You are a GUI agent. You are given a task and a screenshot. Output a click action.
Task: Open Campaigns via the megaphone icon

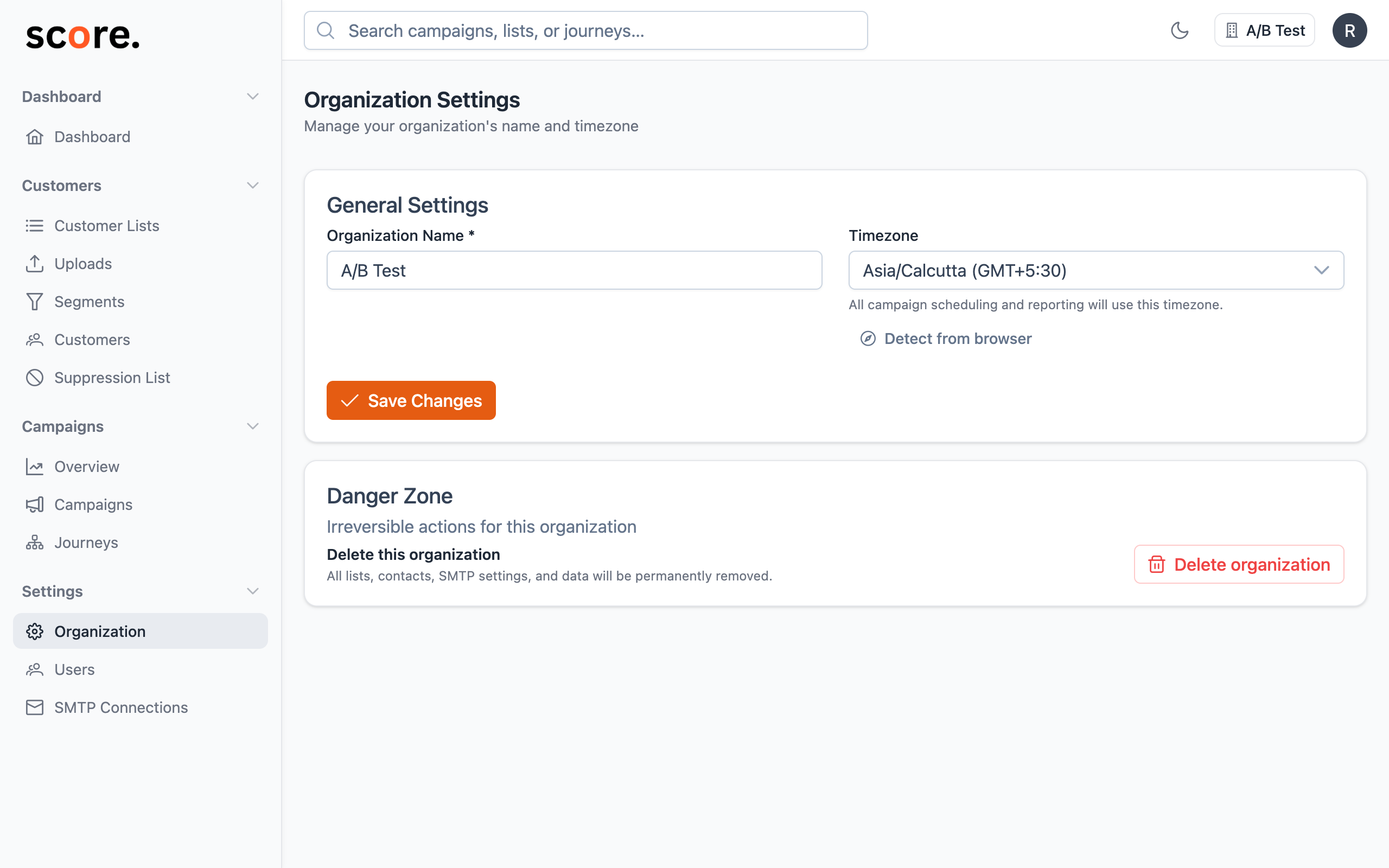point(34,505)
